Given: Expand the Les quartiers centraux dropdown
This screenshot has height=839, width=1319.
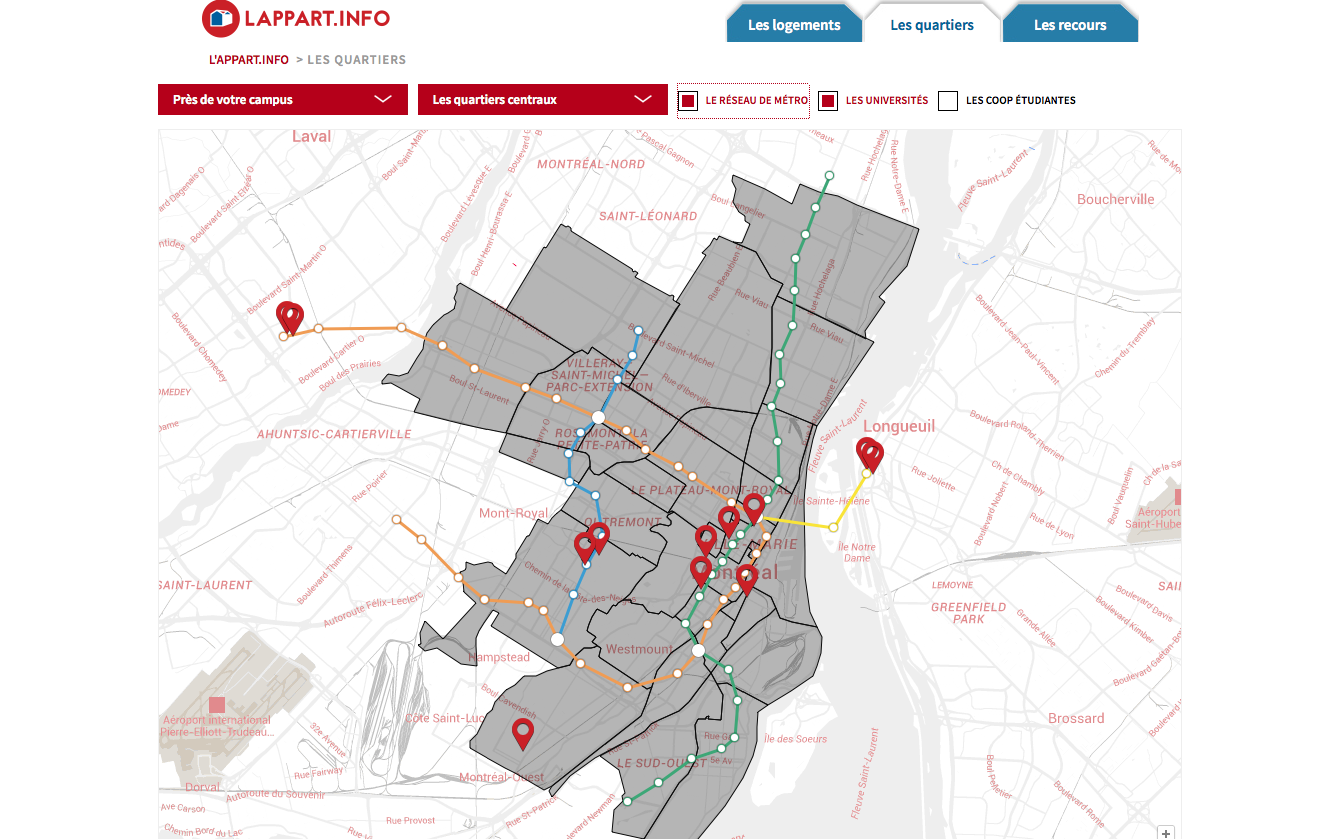Looking at the screenshot, I should pyautogui.click(x=542, y=100).
